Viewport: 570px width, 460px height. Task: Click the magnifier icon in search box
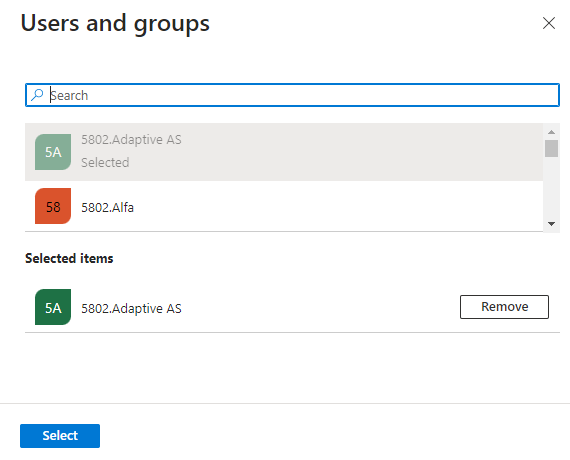pos(37,95)
